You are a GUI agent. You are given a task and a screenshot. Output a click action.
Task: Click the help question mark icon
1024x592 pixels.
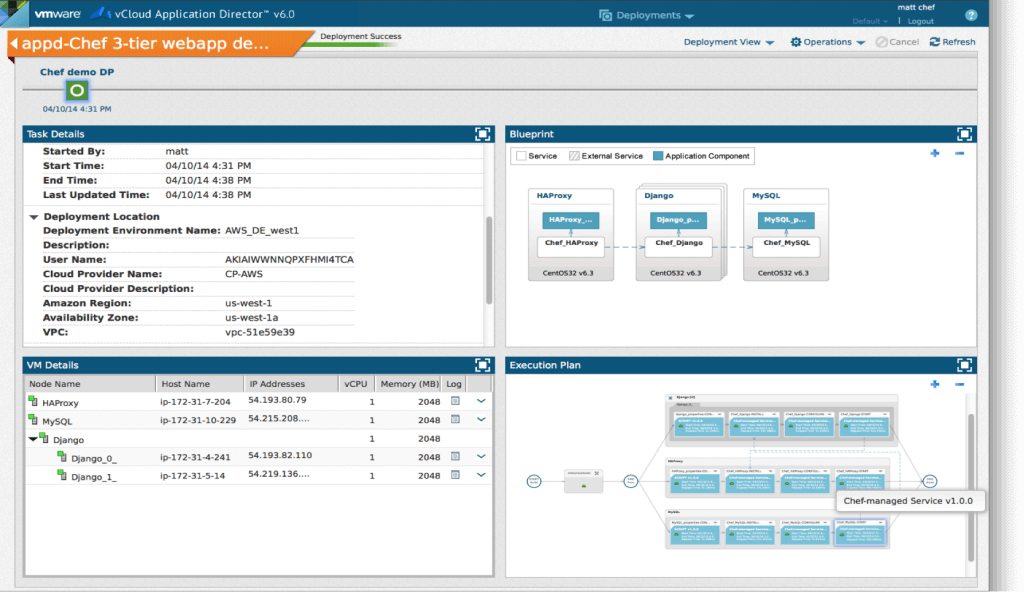pyautogui.click(x=971, y=15)
